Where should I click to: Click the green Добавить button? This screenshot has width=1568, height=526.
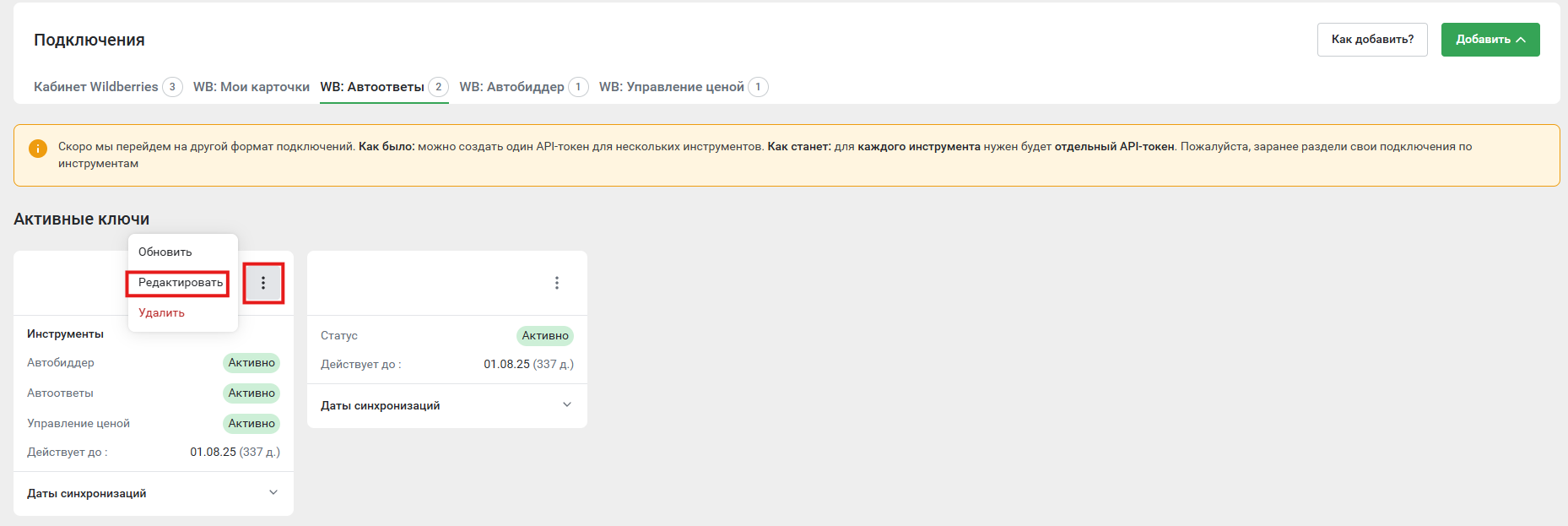point(1490,40)
